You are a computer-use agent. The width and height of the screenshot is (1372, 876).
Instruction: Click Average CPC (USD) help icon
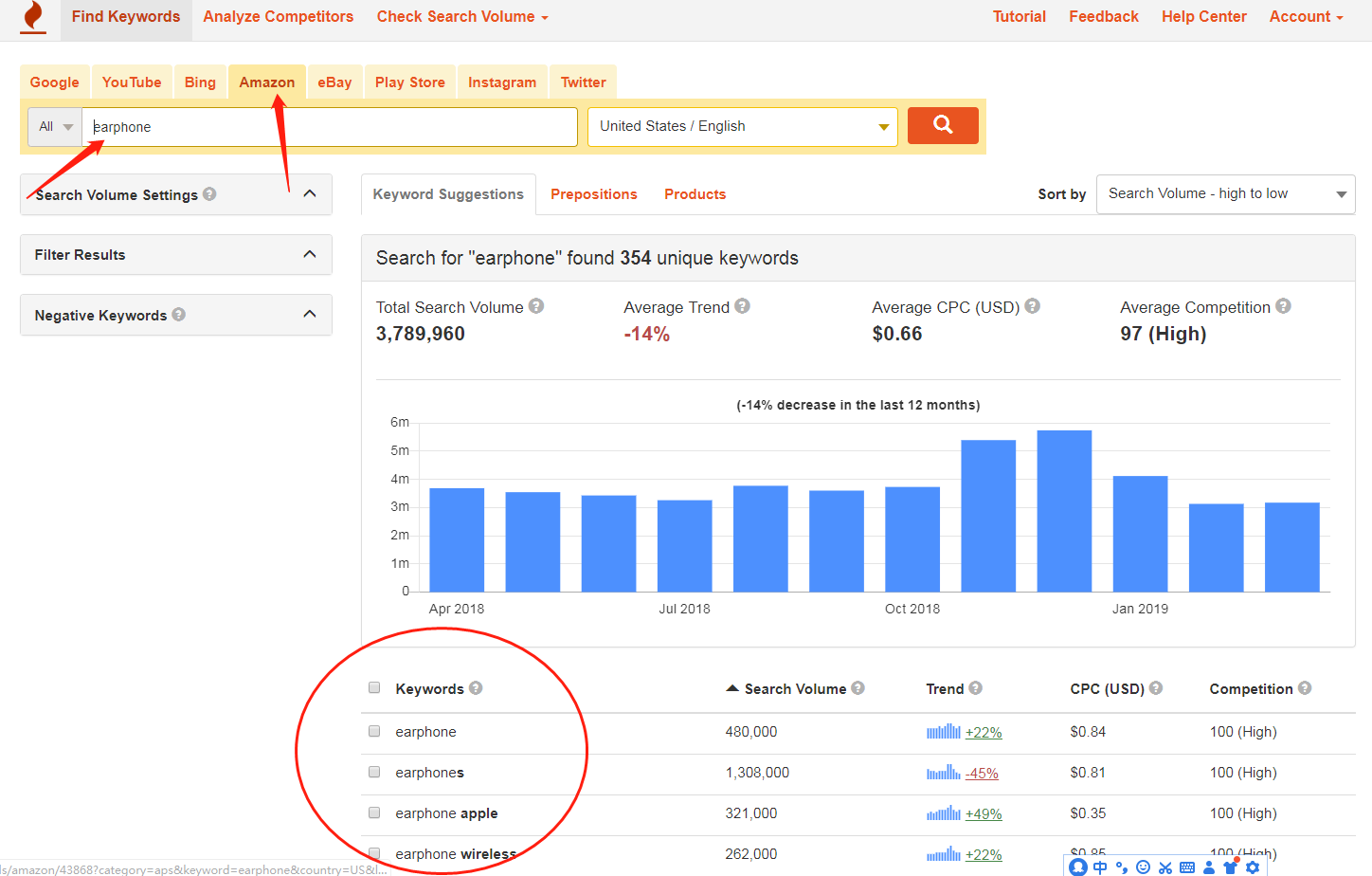click(x=1033, y=305)
